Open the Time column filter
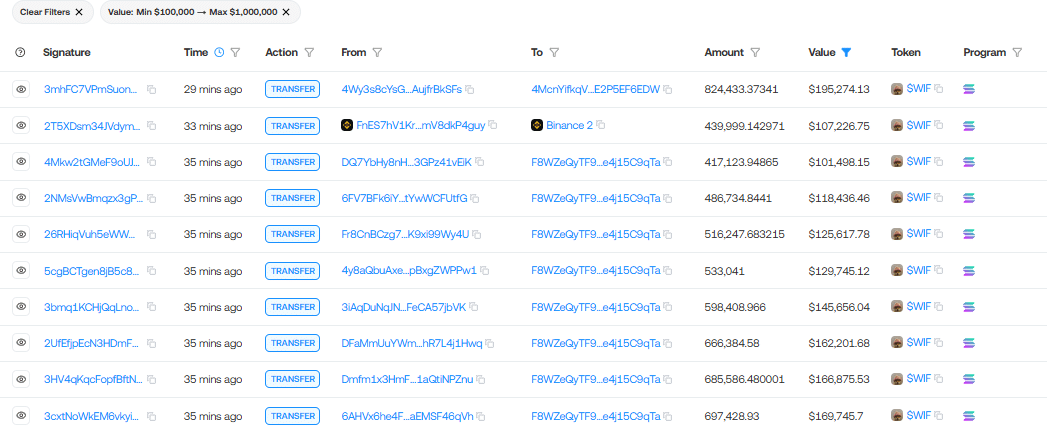The width and height of the screenshot is (1047, 434). (235, 52)
